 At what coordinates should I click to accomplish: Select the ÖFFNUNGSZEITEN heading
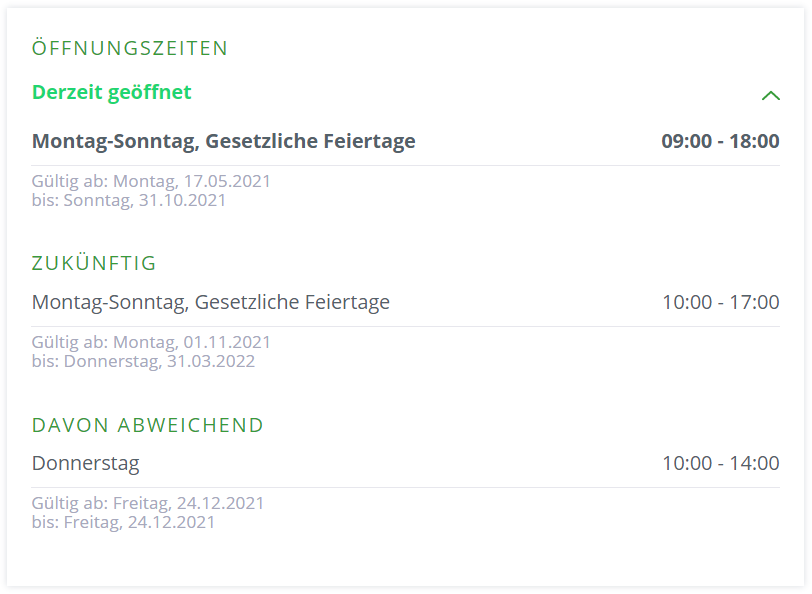(129, 48)
